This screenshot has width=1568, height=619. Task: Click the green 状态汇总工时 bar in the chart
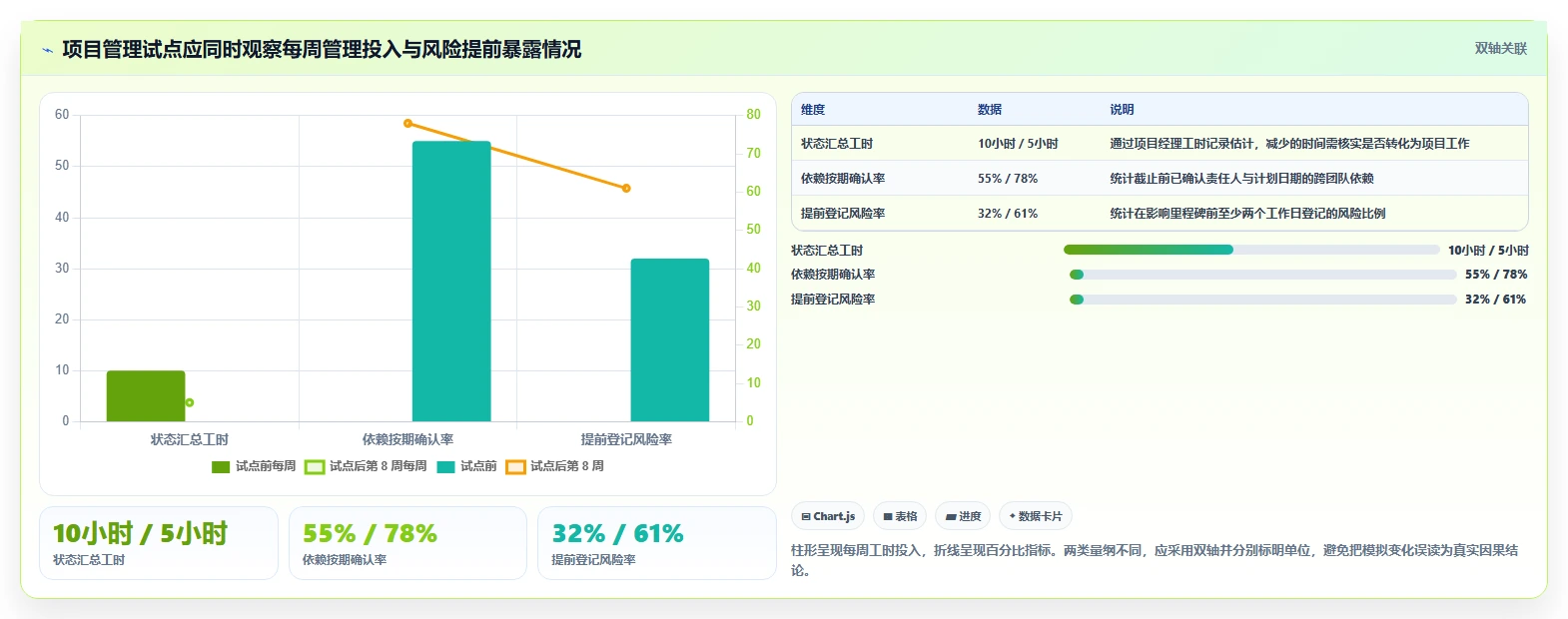146,396
